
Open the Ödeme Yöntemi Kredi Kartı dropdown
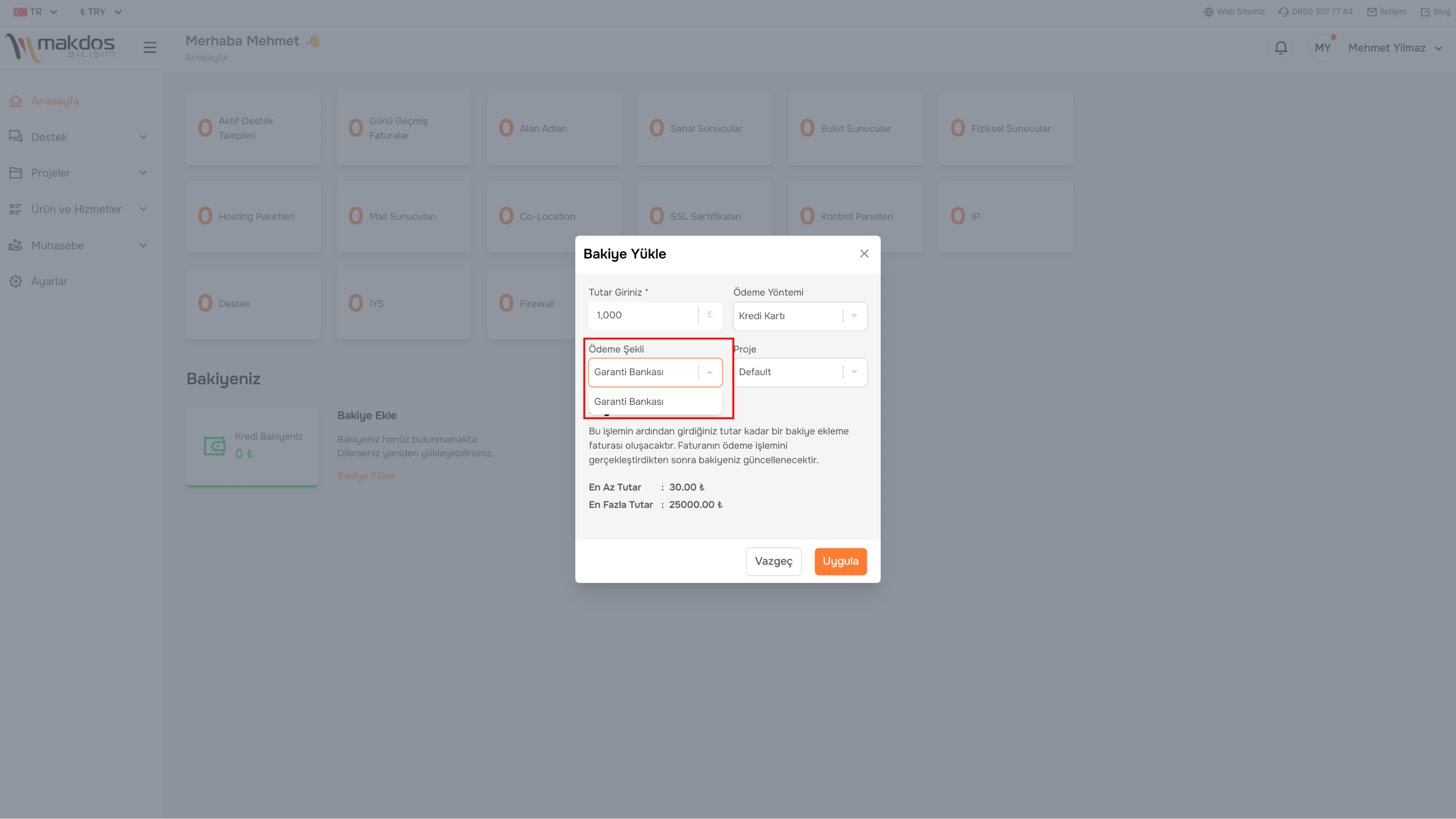click(x=800, y=316)
